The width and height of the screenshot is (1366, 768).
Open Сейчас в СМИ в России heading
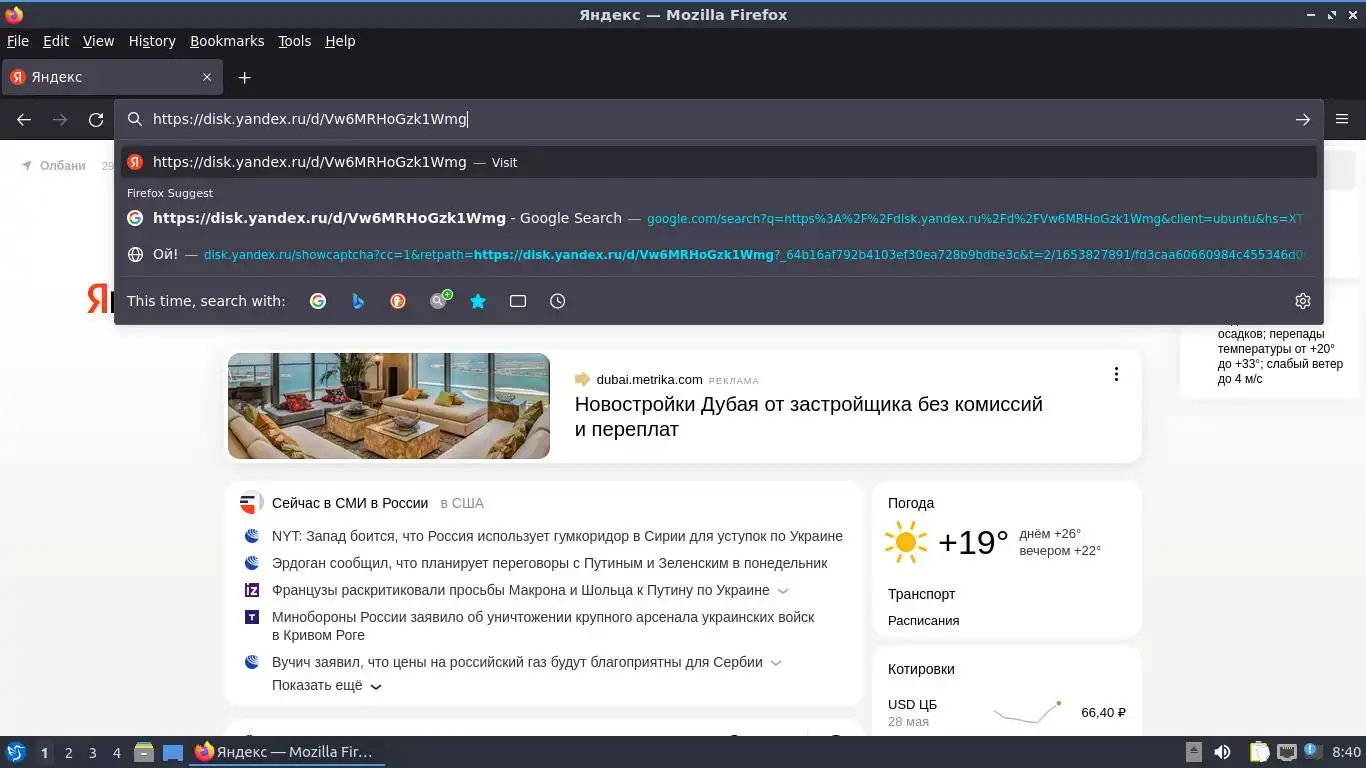coord(350,503)
